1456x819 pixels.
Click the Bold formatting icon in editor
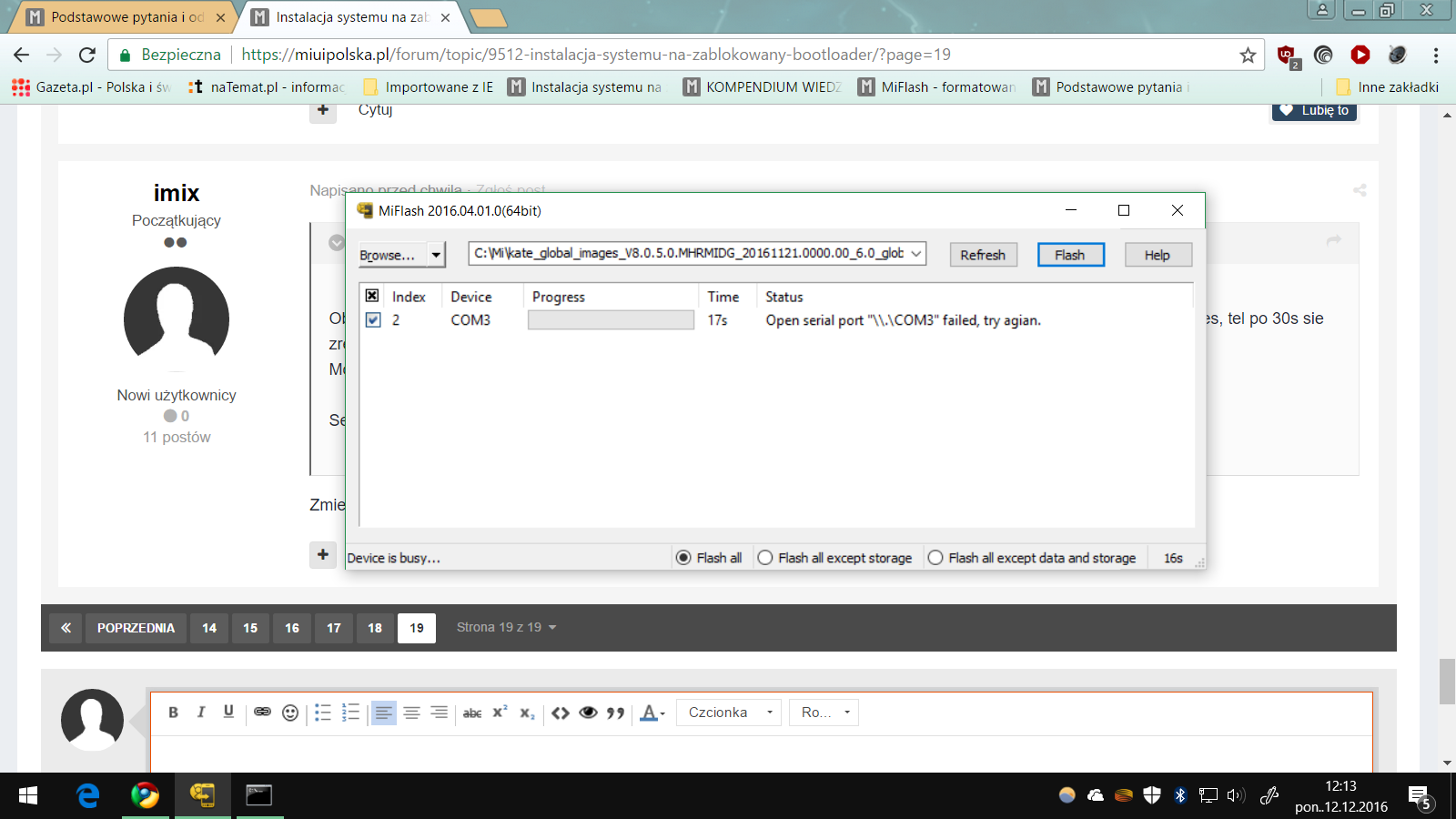pyautogui.click(x=173, y=713)
